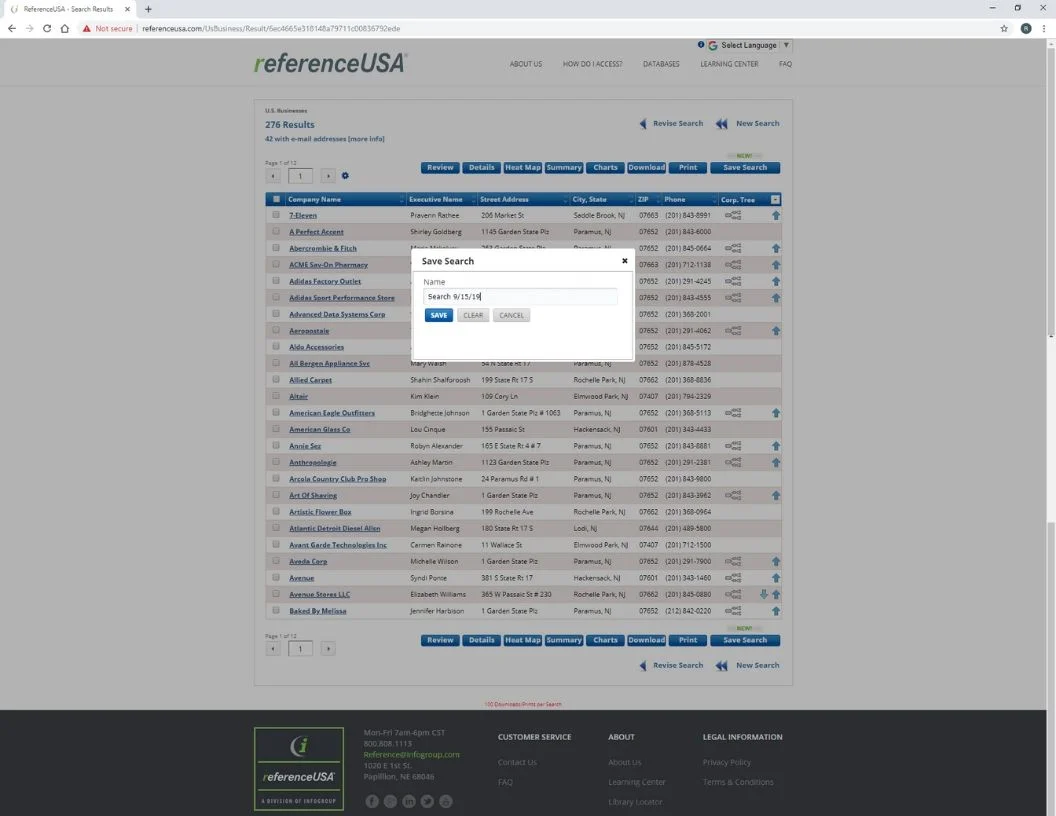Sort by the Executive Name column header

click(x=436, y=199)
